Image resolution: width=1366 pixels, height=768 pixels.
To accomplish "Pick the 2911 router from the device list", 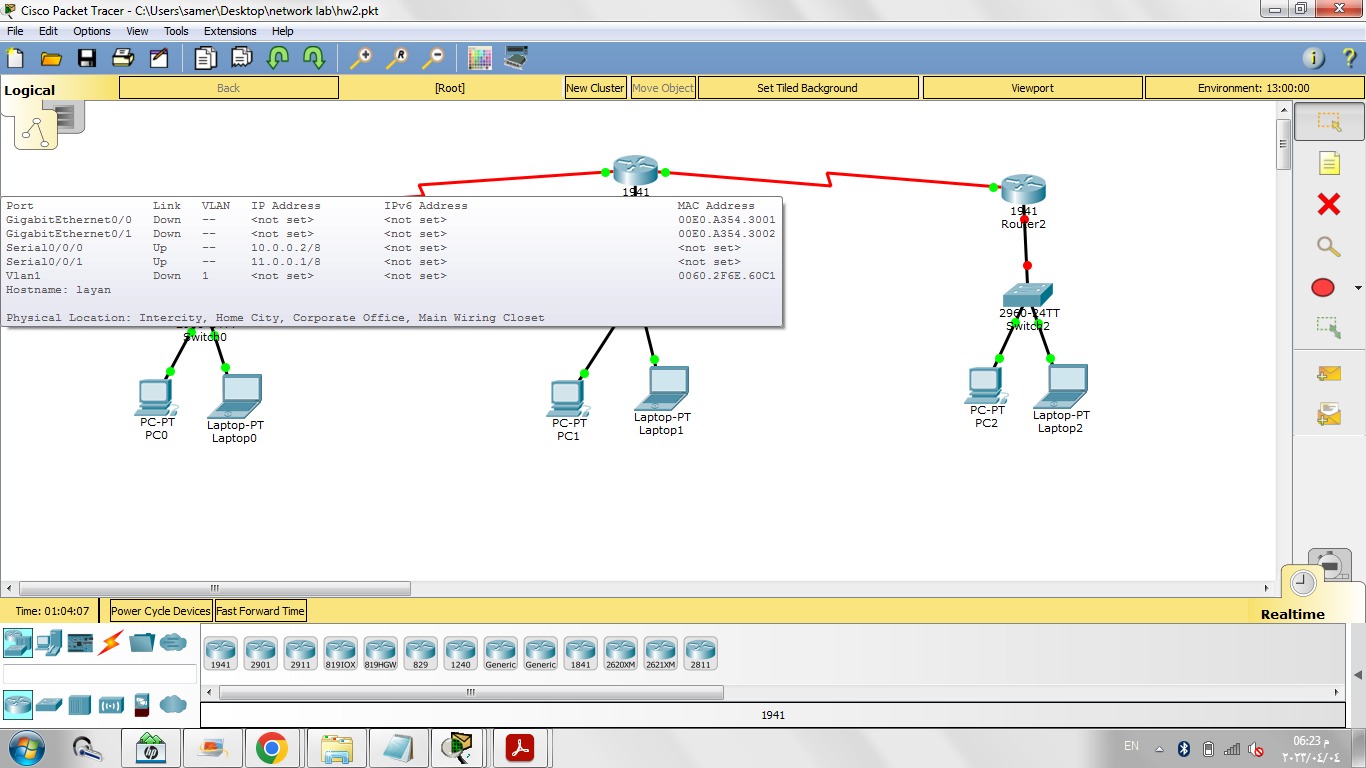I will pos(300,654).
